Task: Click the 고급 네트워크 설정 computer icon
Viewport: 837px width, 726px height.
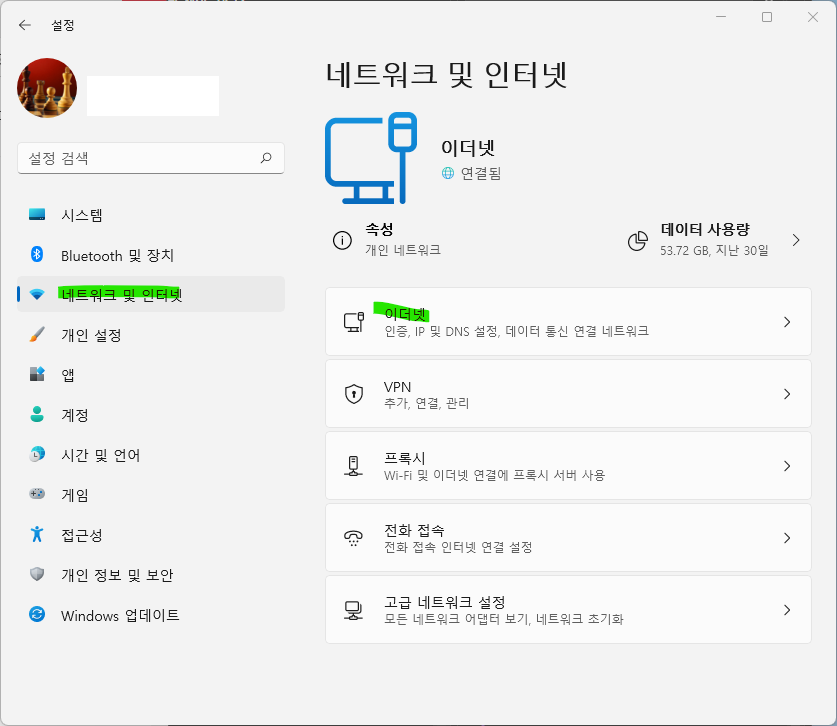Action: [353, 610]
